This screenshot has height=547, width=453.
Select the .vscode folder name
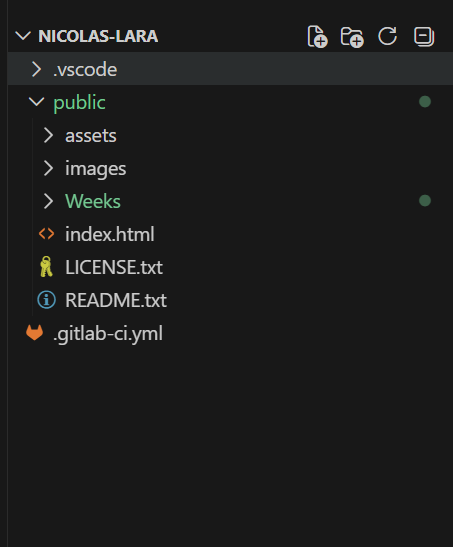(x=85, y=69)
